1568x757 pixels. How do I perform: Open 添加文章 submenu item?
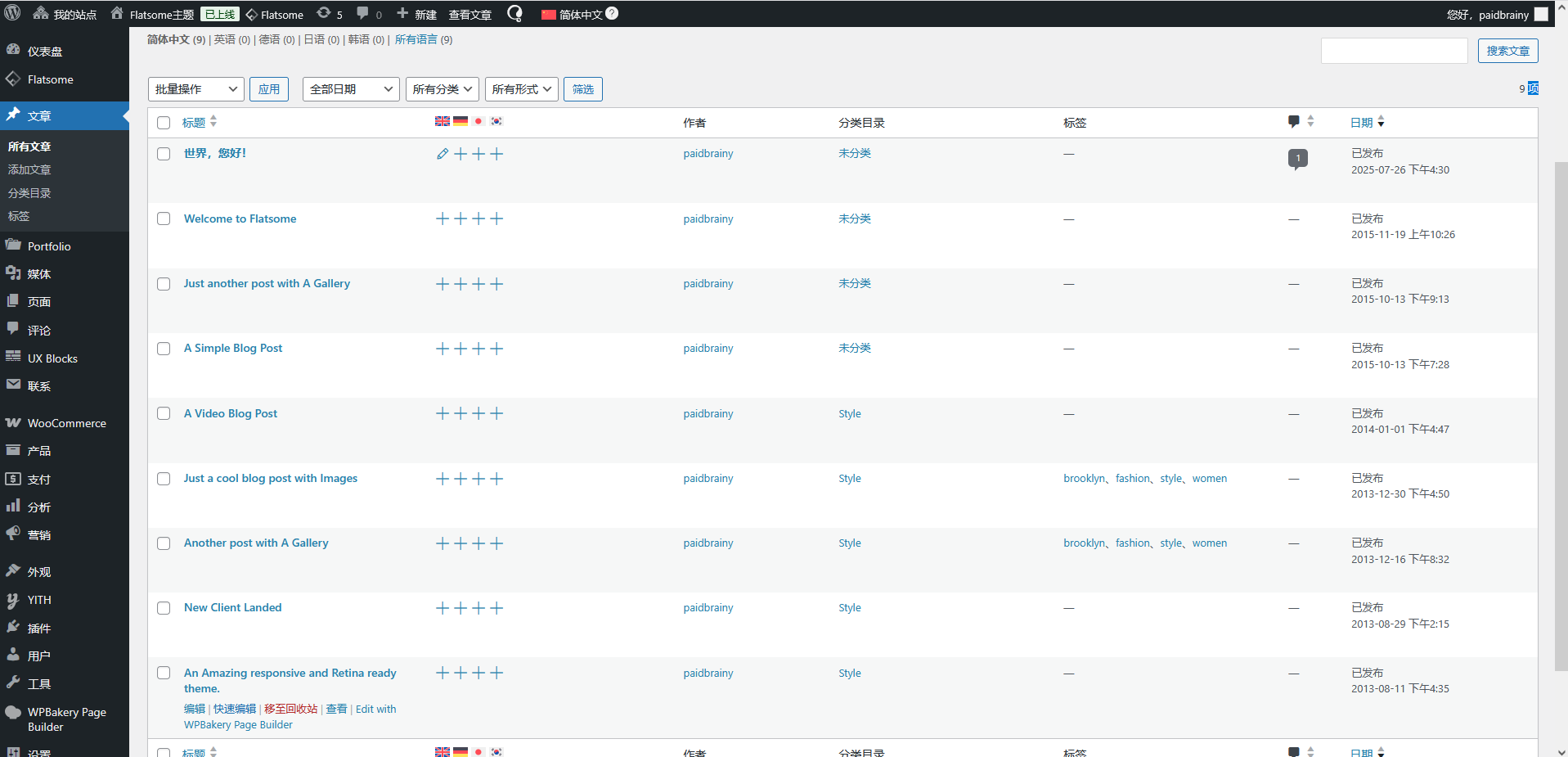coord(29,169)
